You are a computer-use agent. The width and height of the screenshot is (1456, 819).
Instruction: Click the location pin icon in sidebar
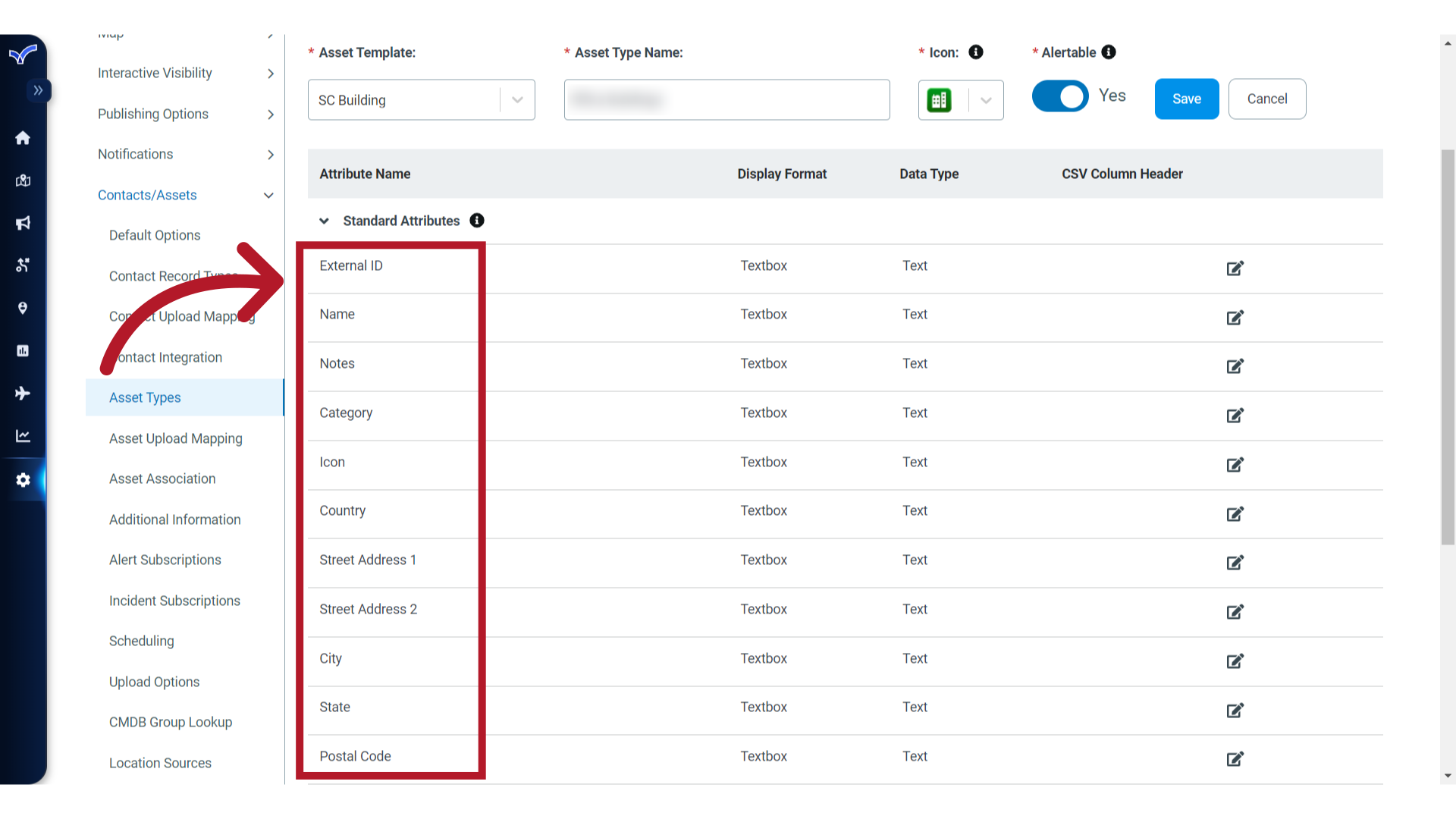(23, 308)
